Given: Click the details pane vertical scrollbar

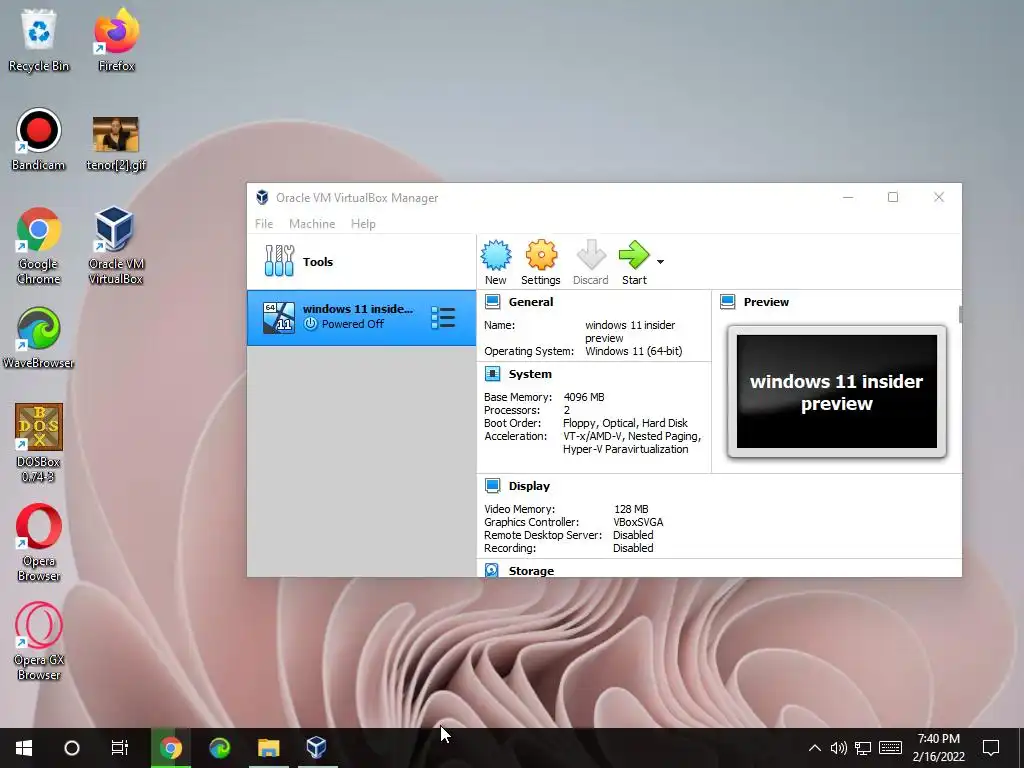Looking at the screenshot, I should (960, 315).
